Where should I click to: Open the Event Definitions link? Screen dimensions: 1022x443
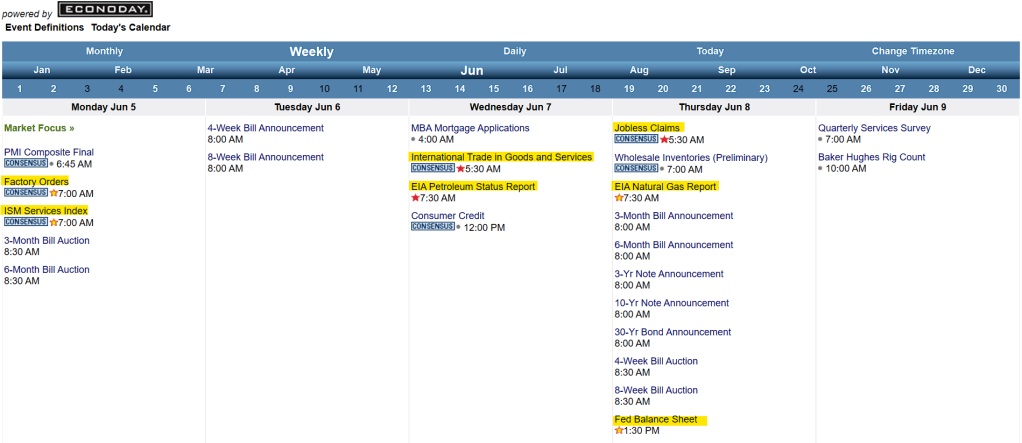[x=44, y=27]
